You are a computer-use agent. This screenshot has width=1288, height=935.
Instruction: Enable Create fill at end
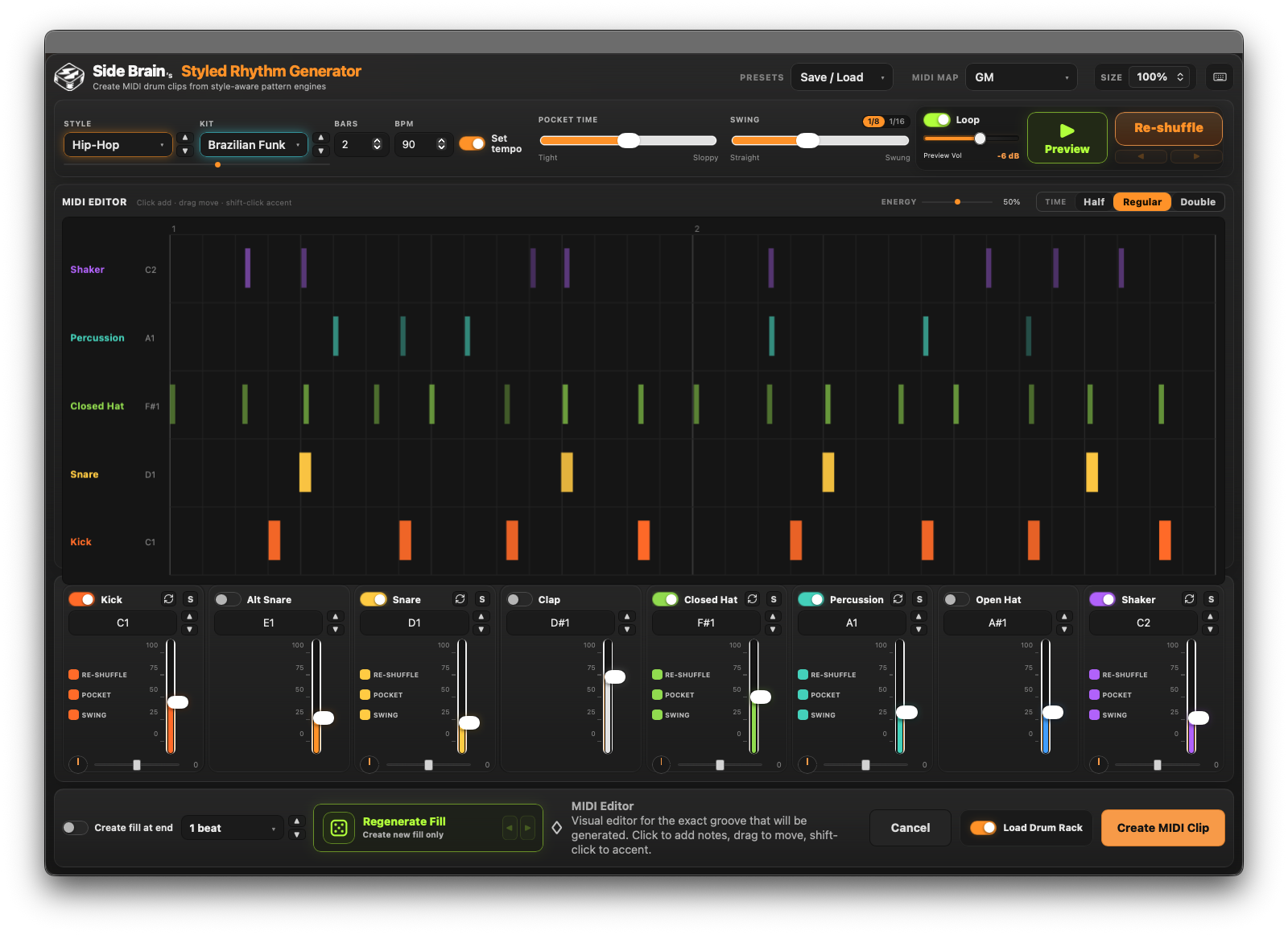click(x=76, y=828)
